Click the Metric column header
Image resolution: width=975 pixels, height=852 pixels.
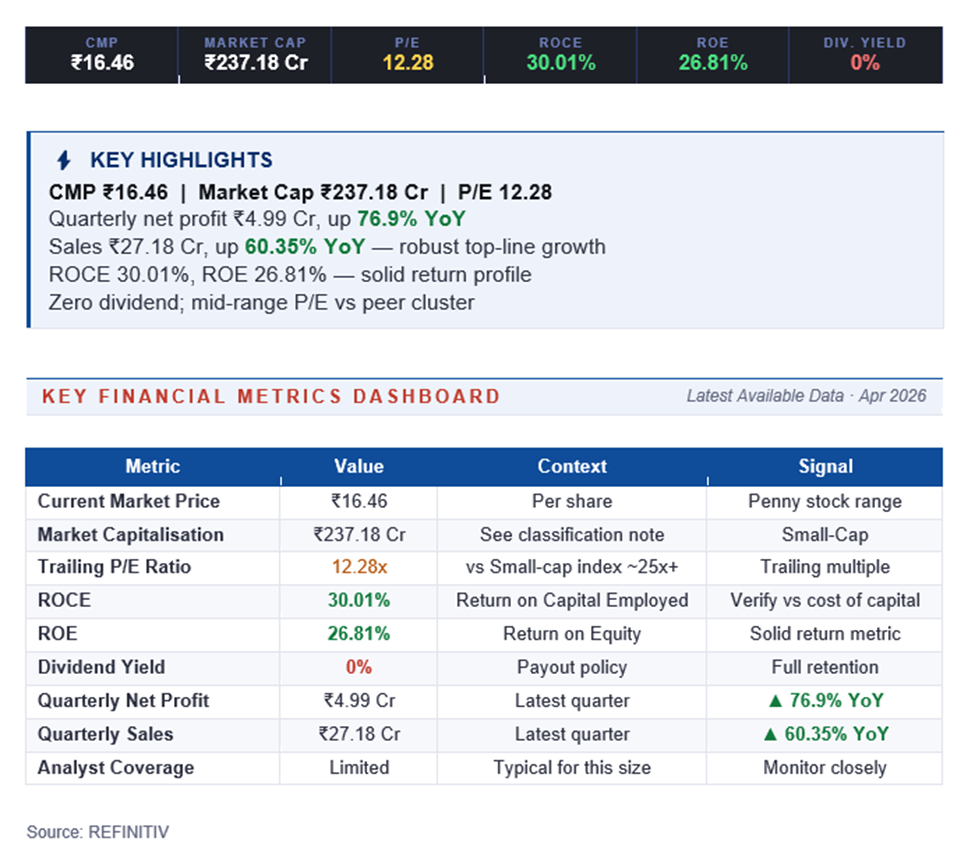pos(153,466)
